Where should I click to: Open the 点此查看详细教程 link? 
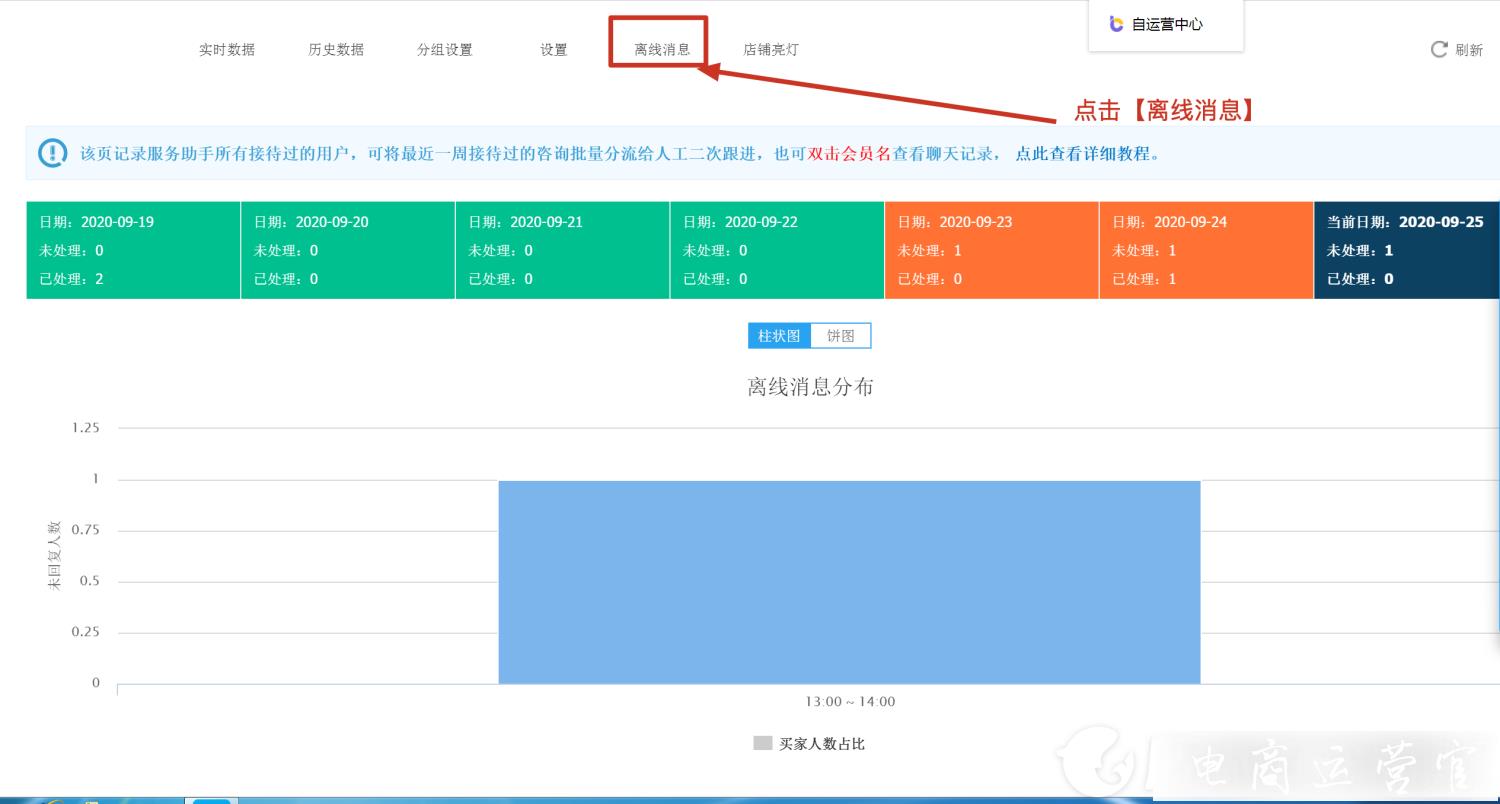(1082, 154)
